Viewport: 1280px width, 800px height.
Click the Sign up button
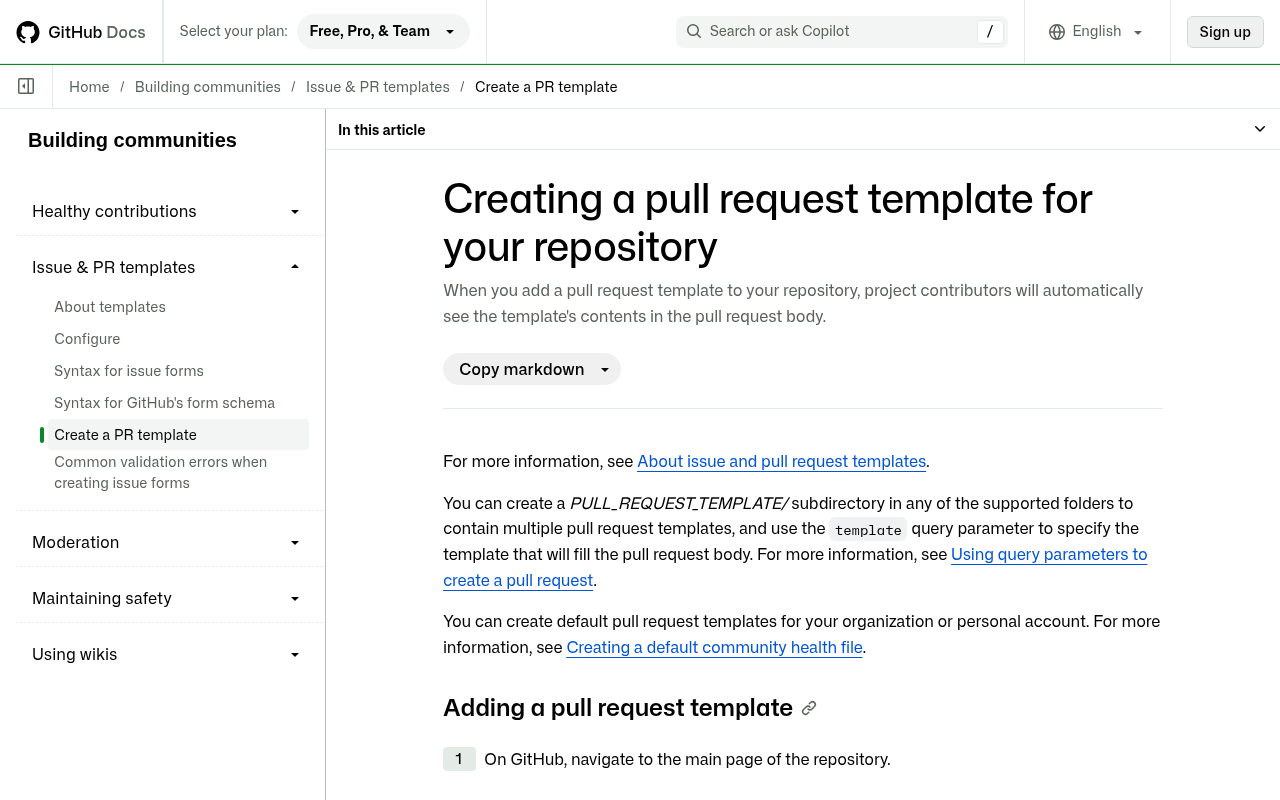pos(1225,32)
